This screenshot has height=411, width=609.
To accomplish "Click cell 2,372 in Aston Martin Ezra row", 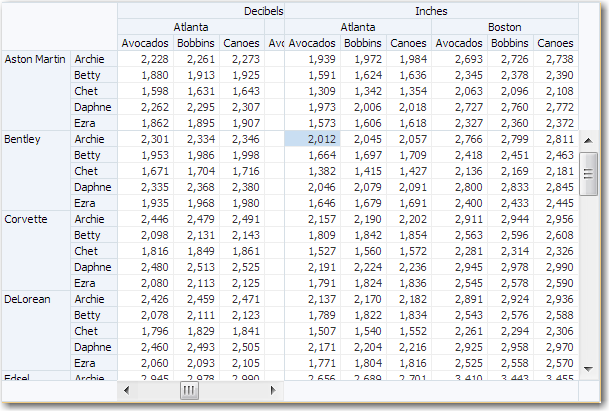I will (x=555, y=123).
